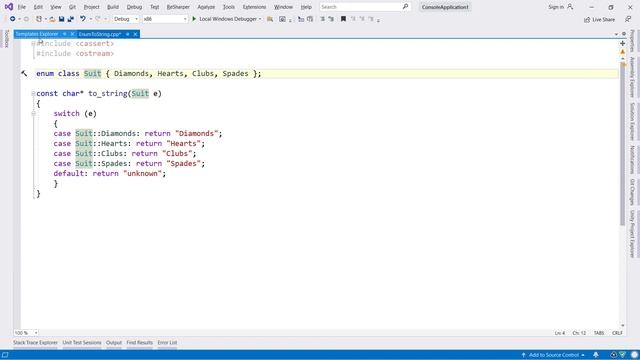Click the Find in Files icon
This screenshot has width=640, height=360.
270,19
